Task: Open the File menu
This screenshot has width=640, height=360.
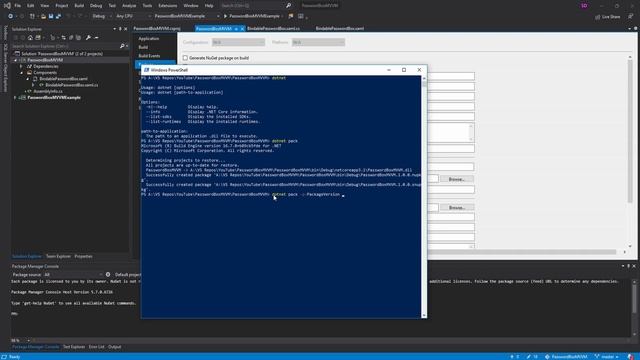Action: (x=18, y=6)
